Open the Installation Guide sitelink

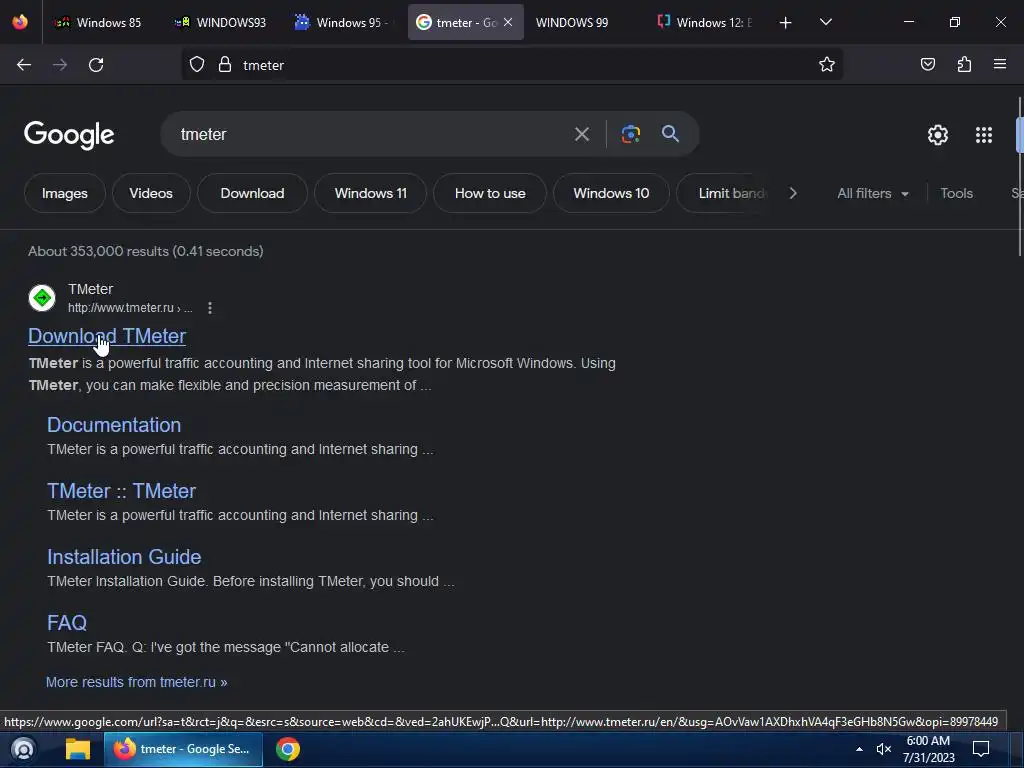point(124,556)
